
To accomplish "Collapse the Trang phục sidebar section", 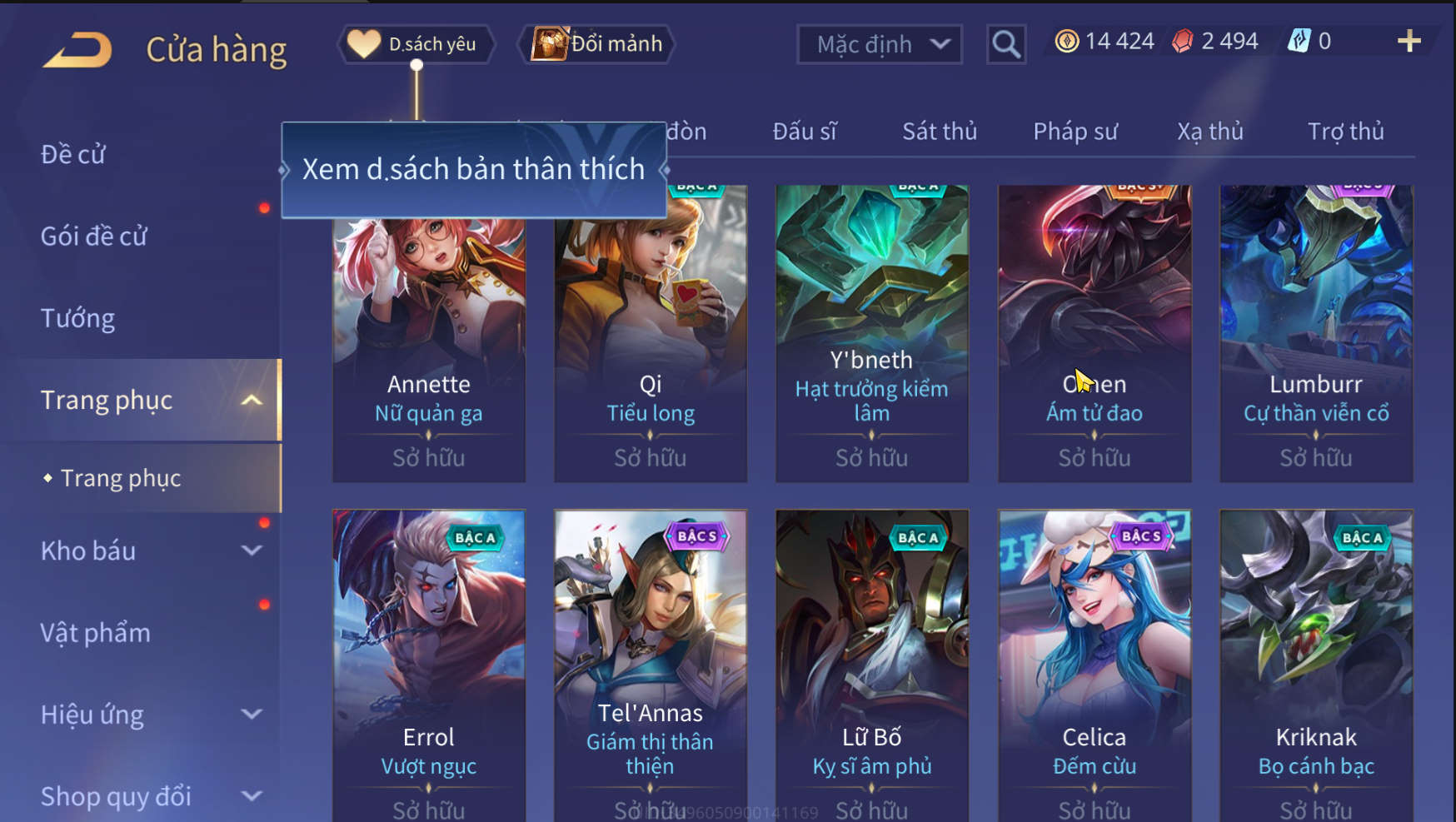I will tap(252, 401).
